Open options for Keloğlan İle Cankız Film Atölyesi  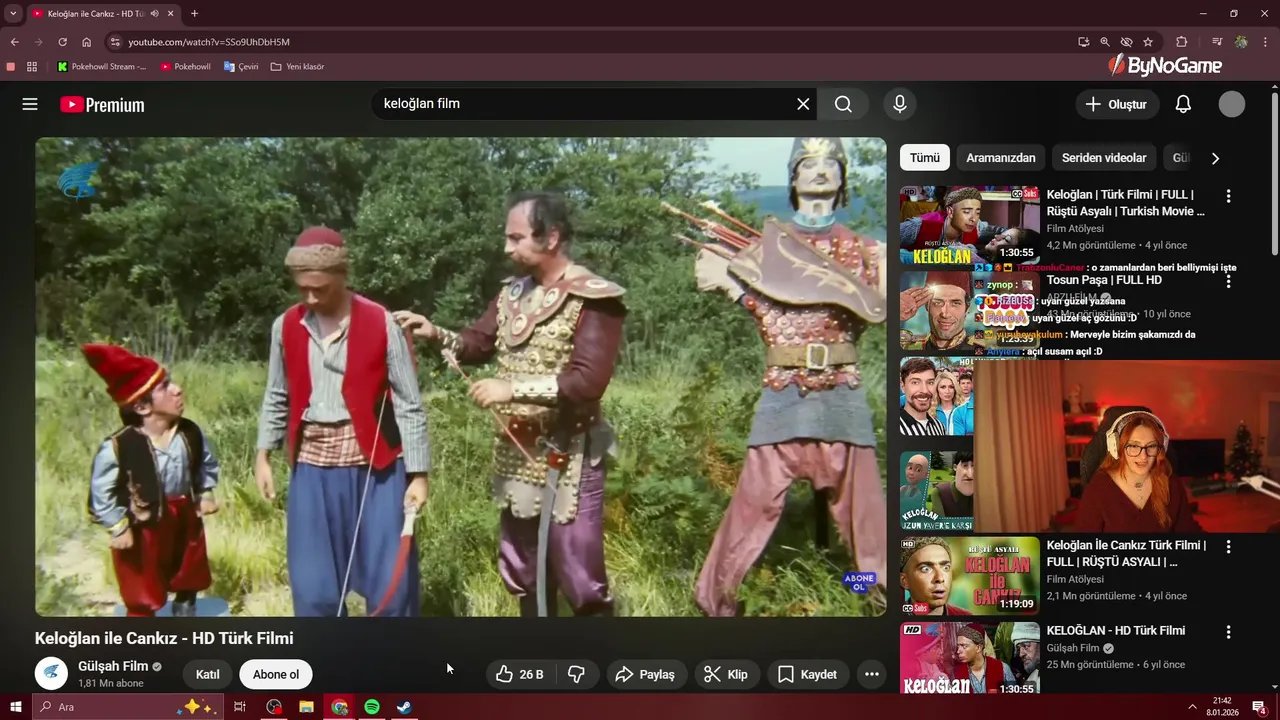point(1229,547)
